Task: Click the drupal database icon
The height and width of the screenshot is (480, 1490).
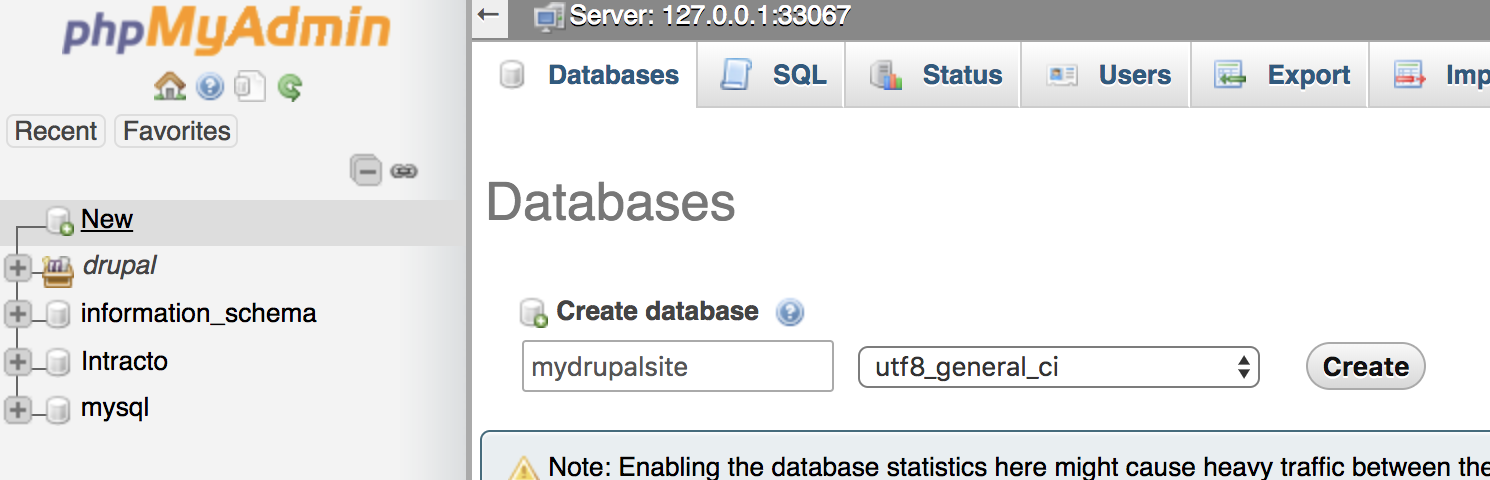Action: coord(58,269)
